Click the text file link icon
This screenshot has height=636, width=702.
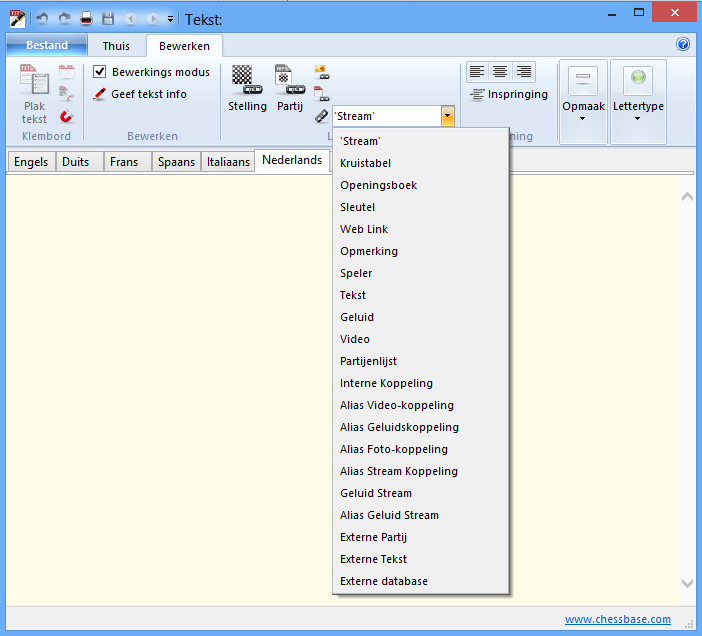[x=322, y=94]
